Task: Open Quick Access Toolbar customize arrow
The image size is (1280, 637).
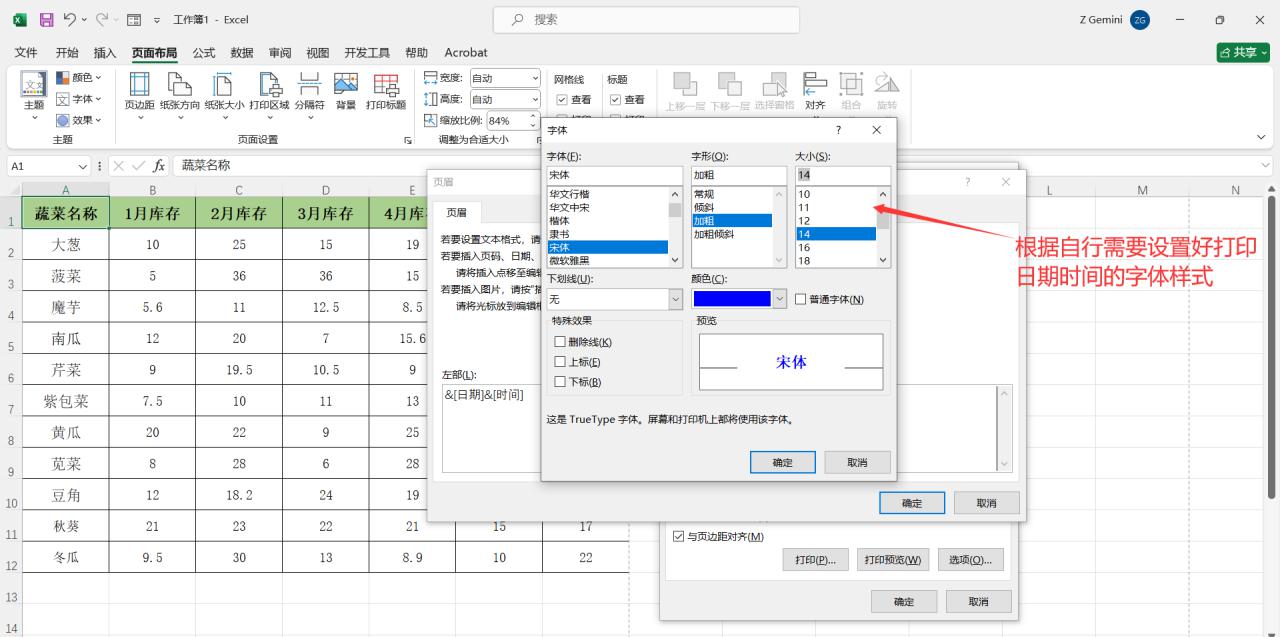Action: pos(157,20)
